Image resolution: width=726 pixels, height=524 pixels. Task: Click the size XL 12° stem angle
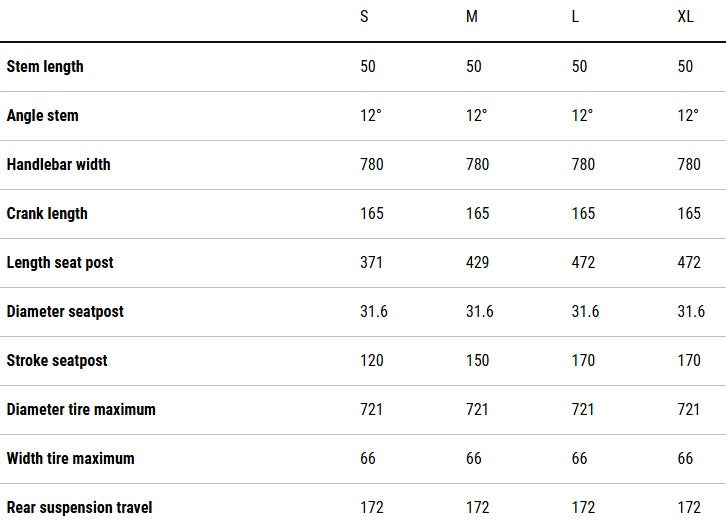(x=688, y=116)
